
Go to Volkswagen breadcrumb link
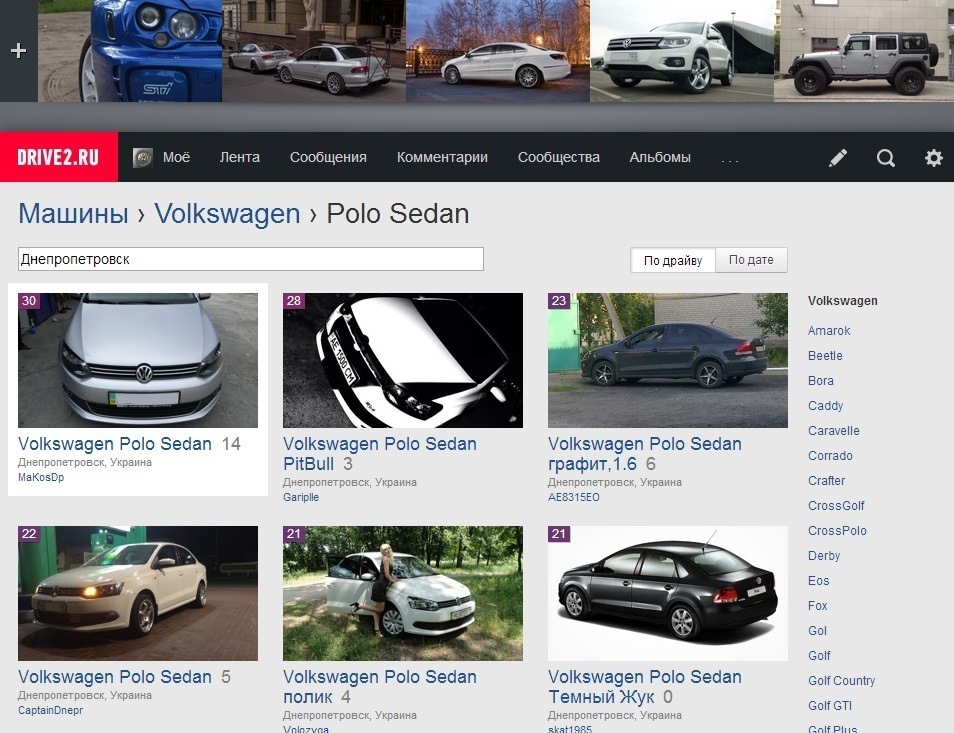coord(227,214)
